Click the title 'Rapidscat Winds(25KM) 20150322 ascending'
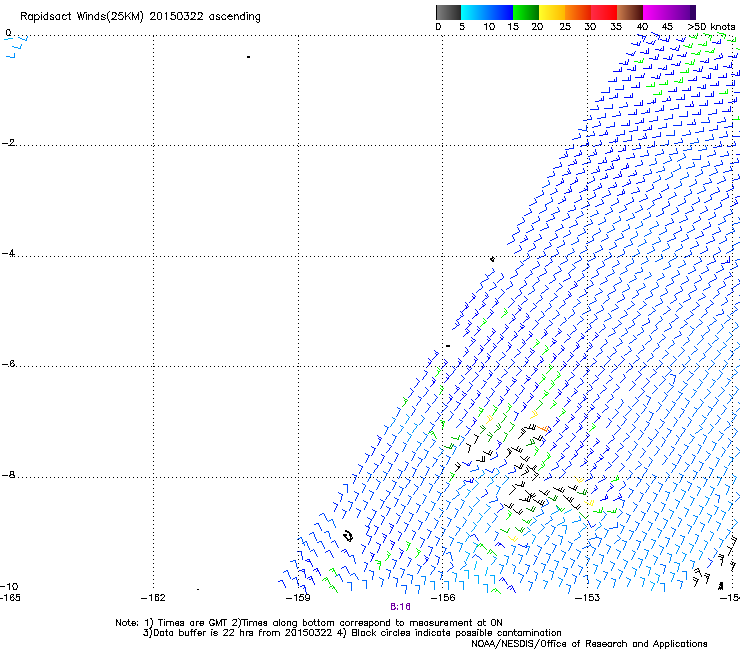740x650 pixels. (x=140, y=17)
